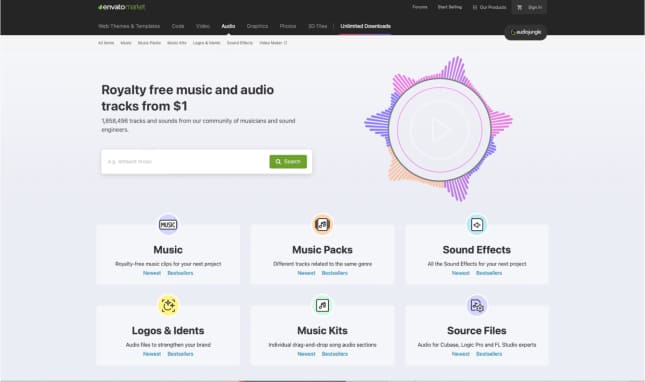
Task: Click the Envato Market logo
Action: click(x=122, y=7)
